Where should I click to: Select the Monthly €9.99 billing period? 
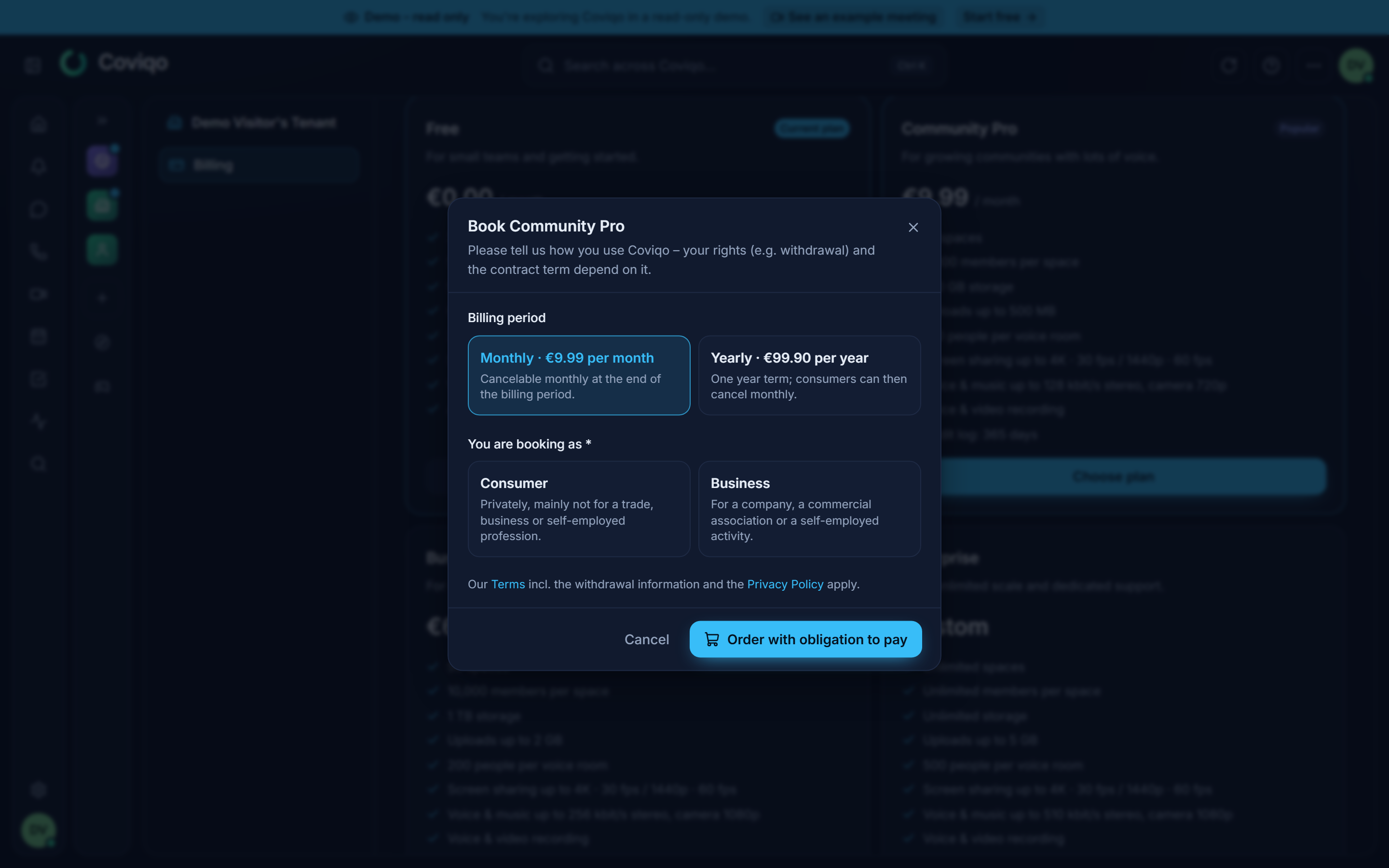579,375
